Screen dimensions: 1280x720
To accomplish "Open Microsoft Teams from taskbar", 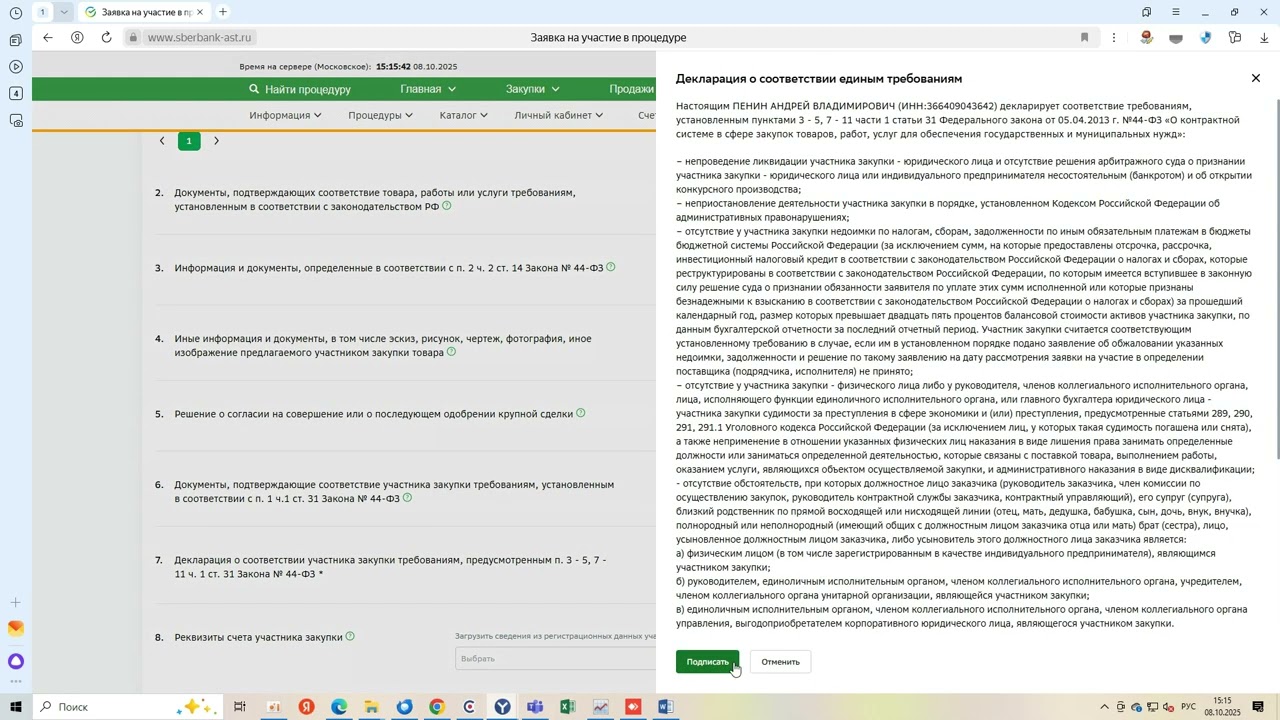I will point(535,707).
